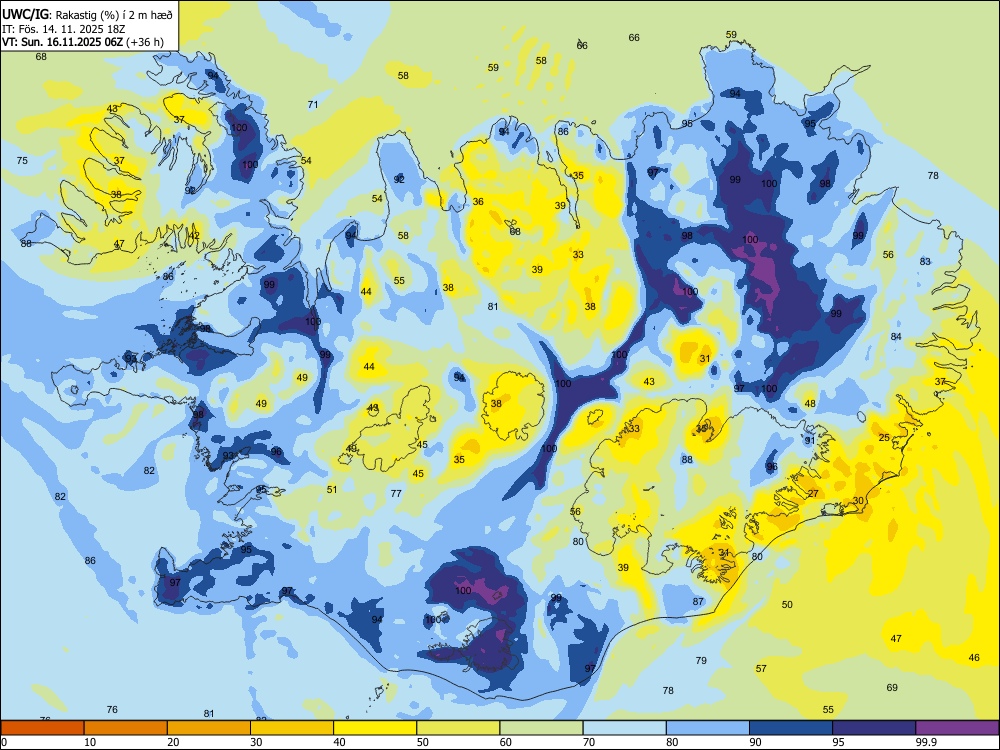1000x750 pixels.
Task: Click the light green 60–70 legend swatch
Action: tap(541, 728)
